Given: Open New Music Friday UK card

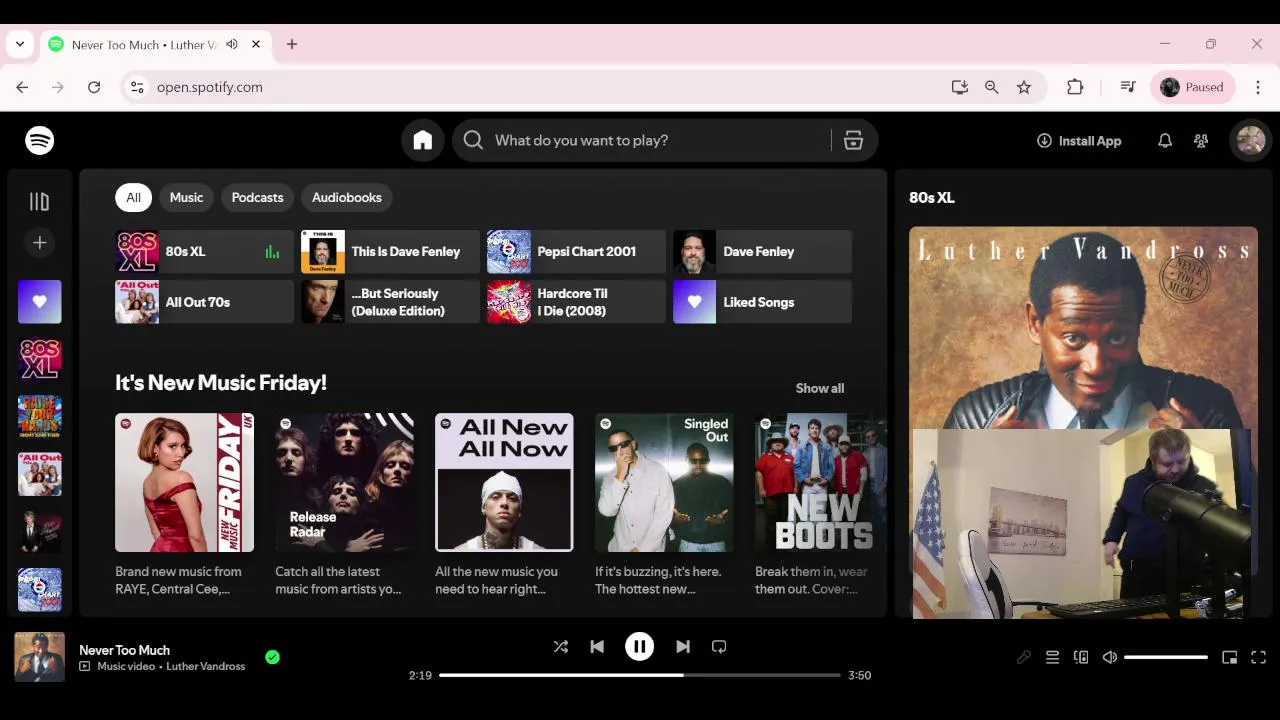Looking at the screenshot, I should click(185, 505).
